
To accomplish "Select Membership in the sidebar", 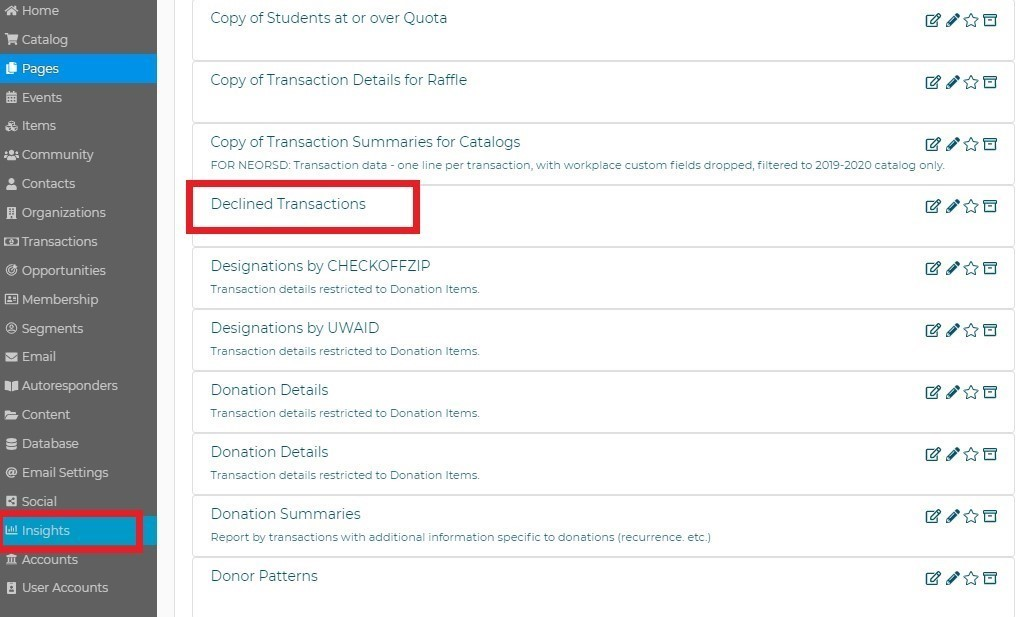I will tap(59, 299).
